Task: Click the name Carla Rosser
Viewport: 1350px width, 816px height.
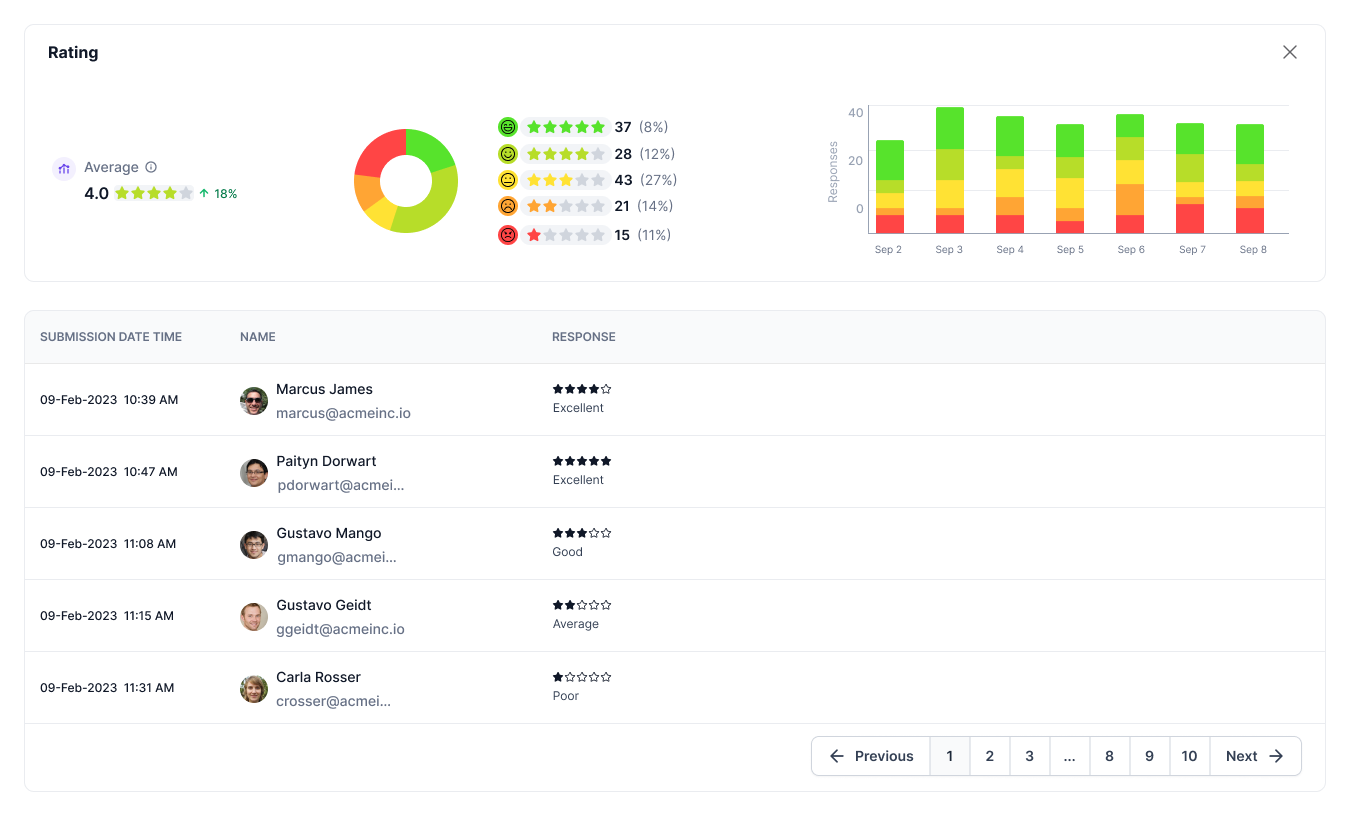Action: pyautogui.click(x=319, y=677)
